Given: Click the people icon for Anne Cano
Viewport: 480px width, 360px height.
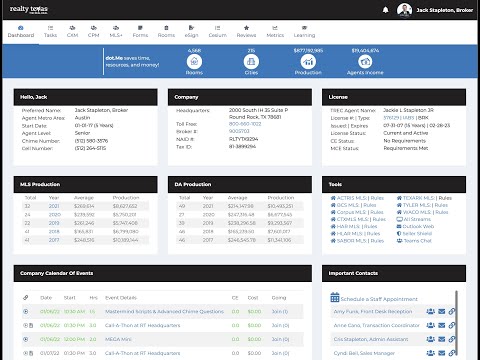Looking at the screenshot, I should (430, 325).
